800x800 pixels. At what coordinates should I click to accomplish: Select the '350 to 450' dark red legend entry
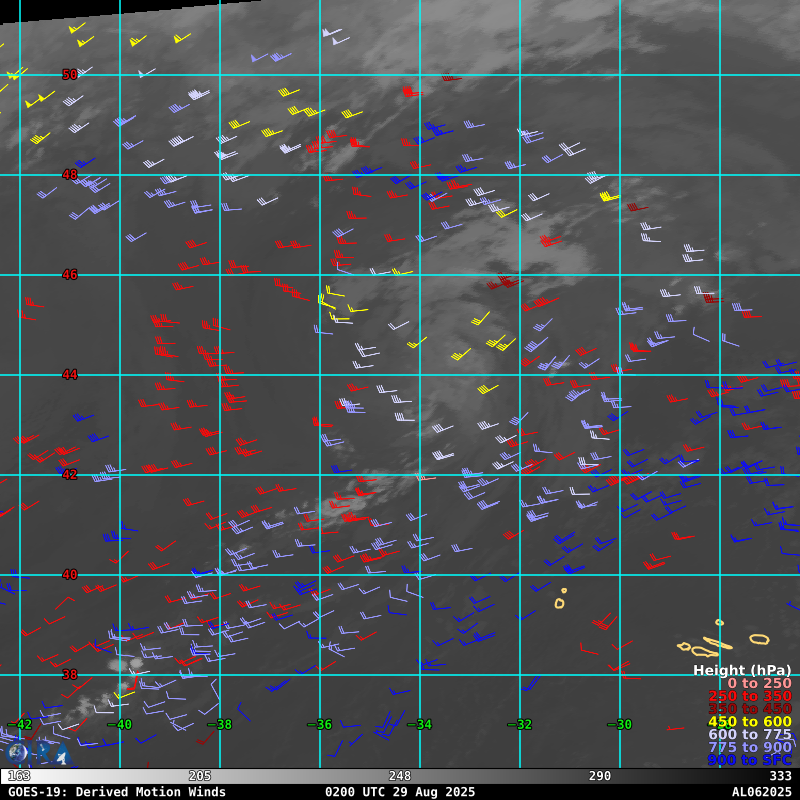[x=749, y=709]
